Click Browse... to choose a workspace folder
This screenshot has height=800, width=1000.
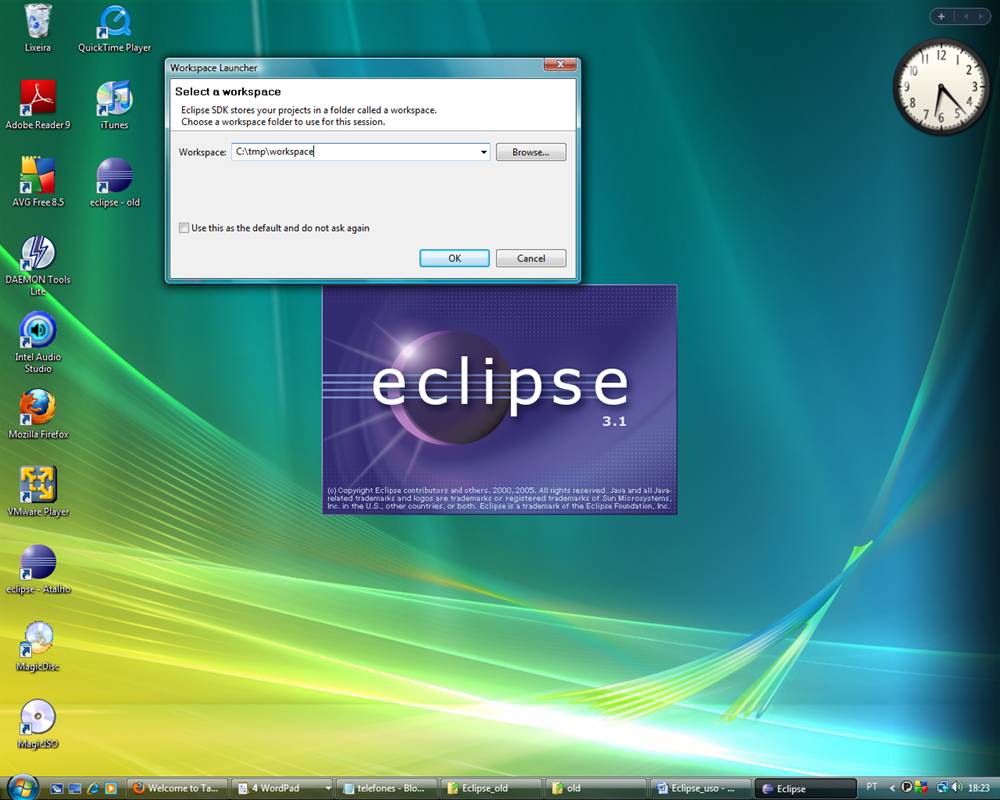pyautogui.click(x=531, y=152)
